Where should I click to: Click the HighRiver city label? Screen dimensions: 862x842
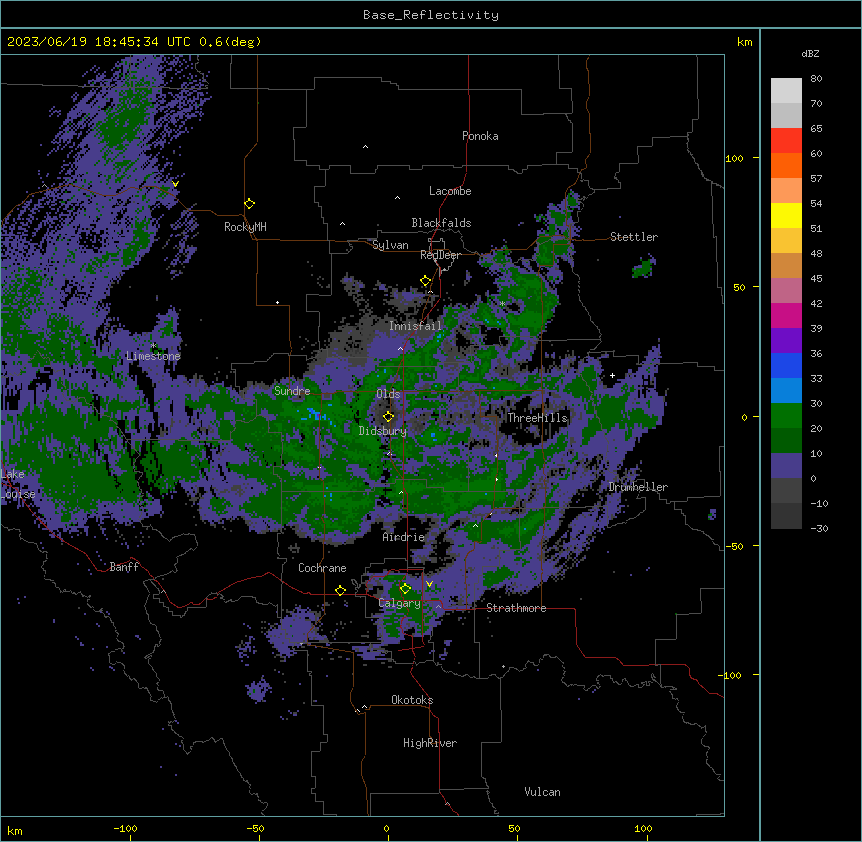430,743
